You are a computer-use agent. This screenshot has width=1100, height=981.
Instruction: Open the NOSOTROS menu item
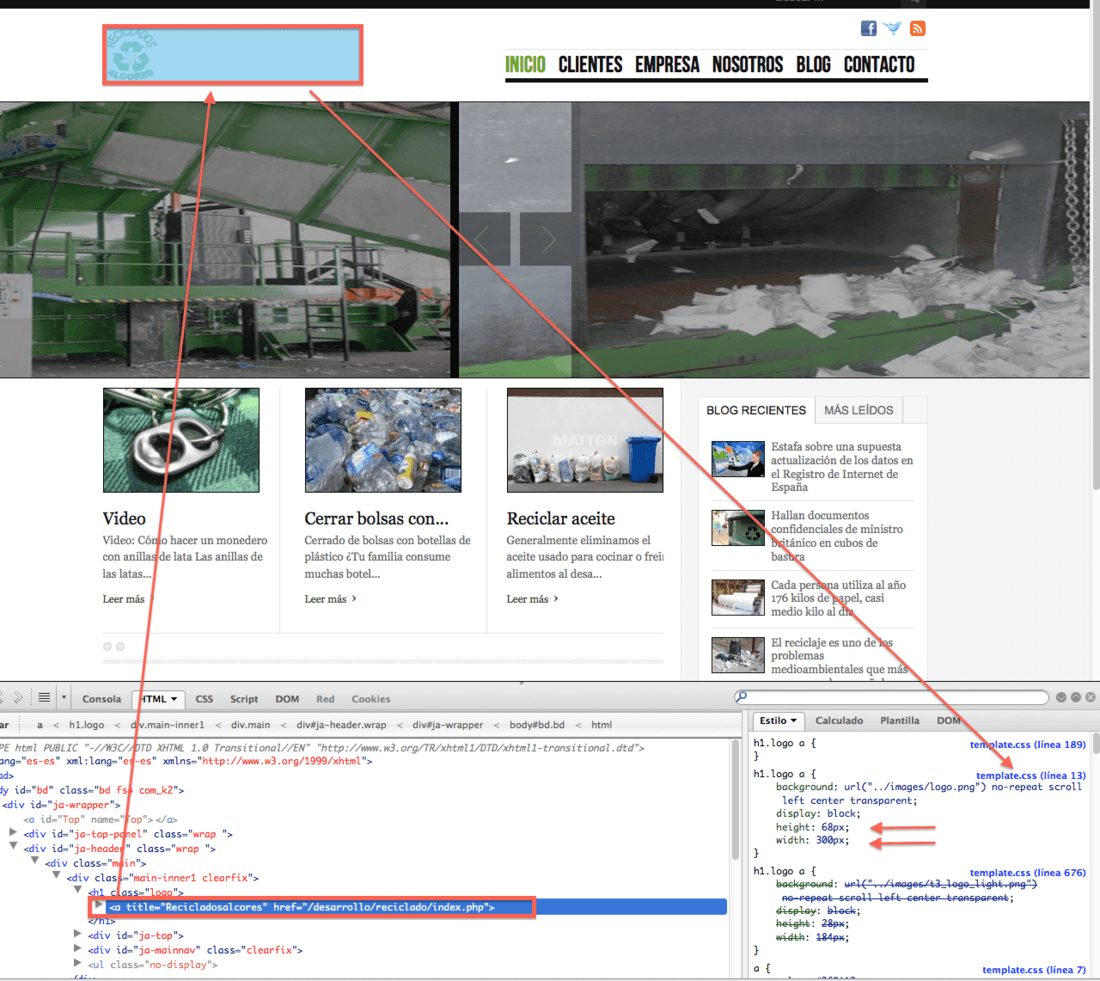click(x=747, y=65)
